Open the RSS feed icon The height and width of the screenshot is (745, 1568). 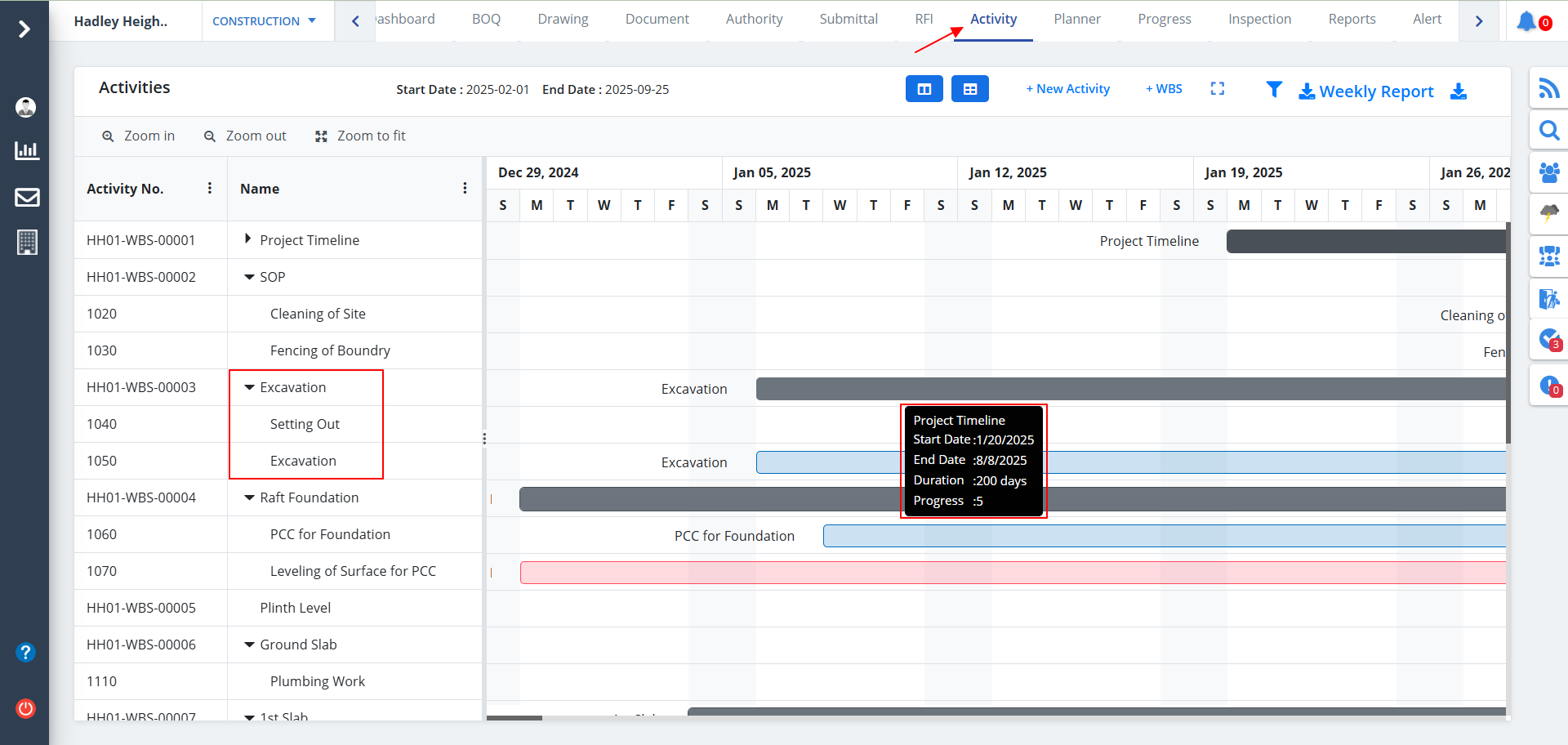click(x=1548, y=87)
